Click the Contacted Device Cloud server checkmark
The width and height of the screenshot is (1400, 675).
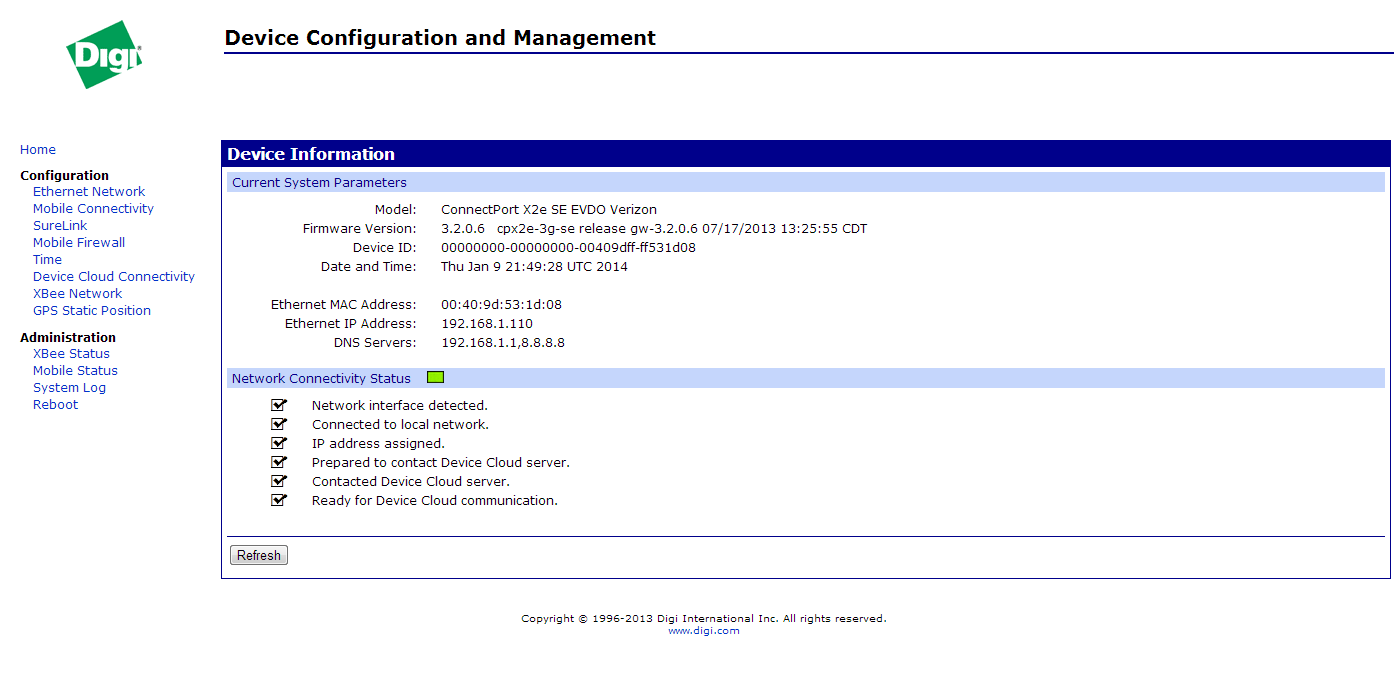279,481
